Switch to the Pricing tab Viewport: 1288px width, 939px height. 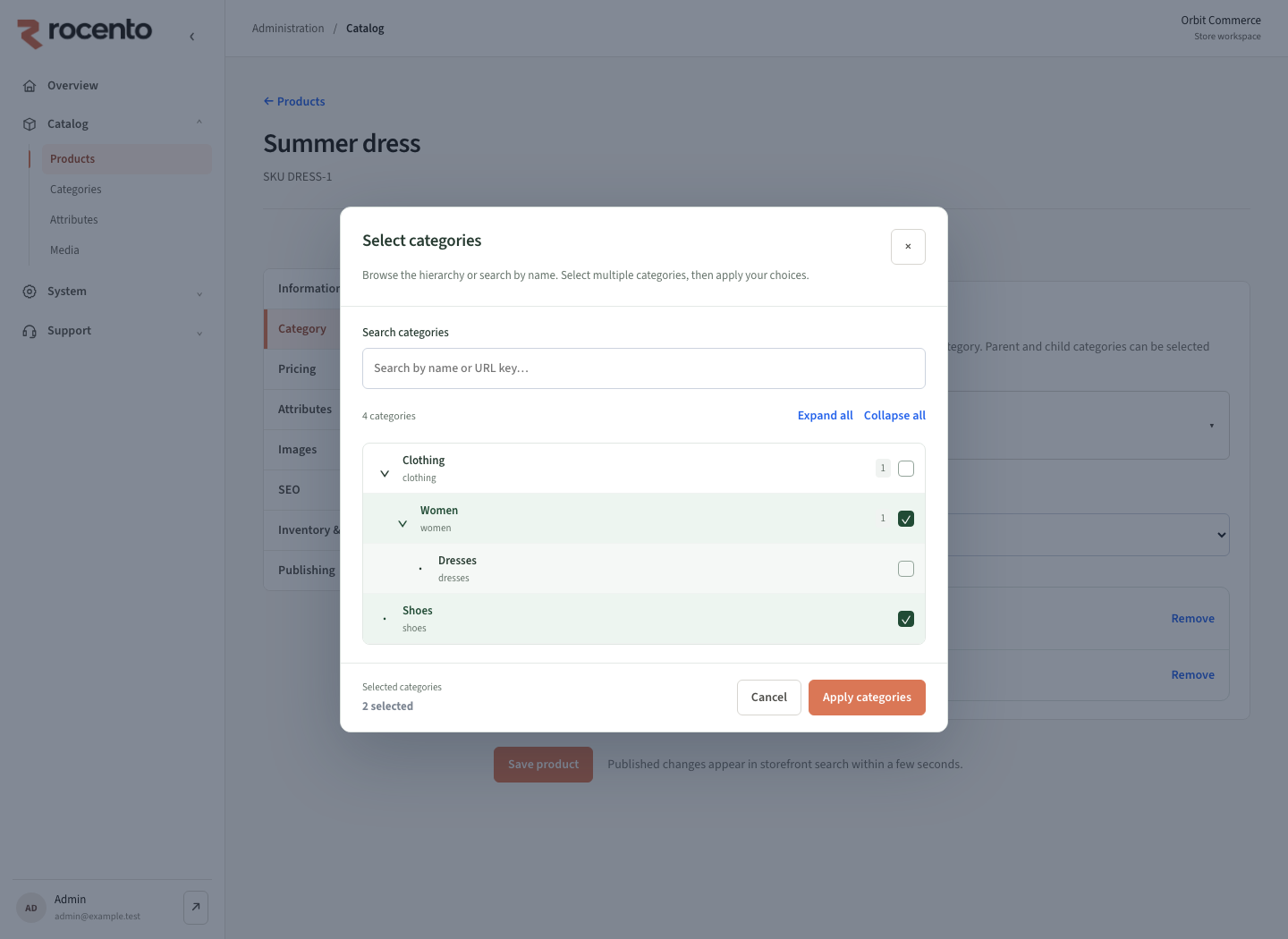coord(302,369)
